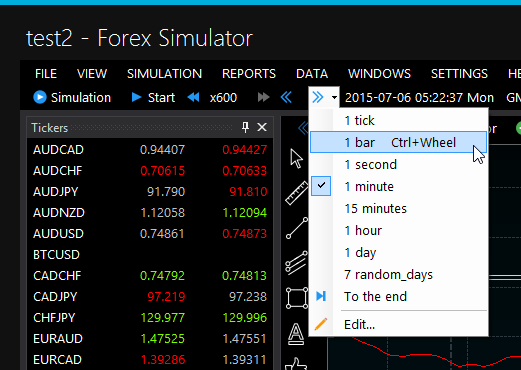Select AUDCAD in Tickers list

click(x=150, y=150)
